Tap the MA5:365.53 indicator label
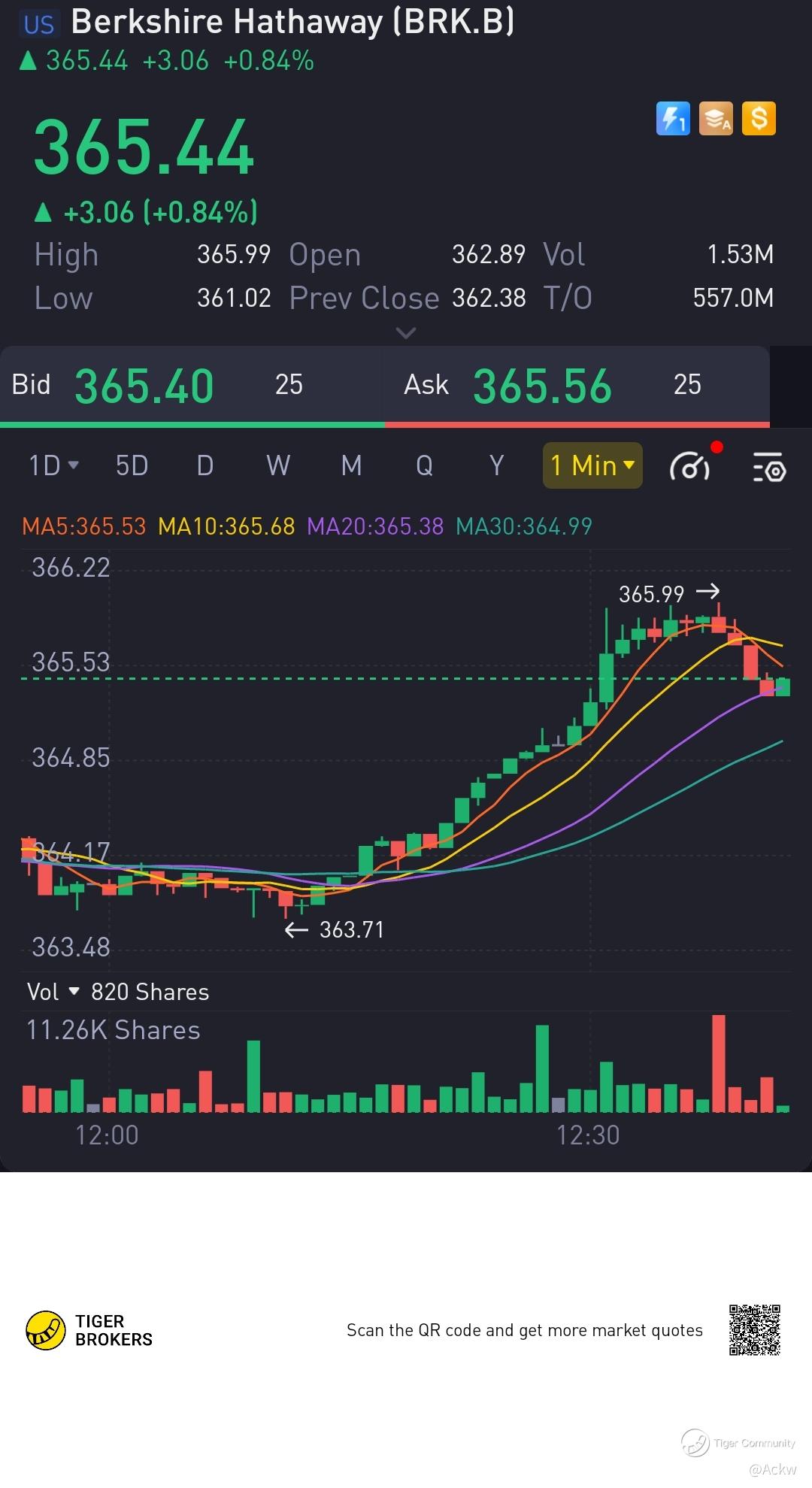Screen dimensions: 812x1488 [x=84, y=526]
